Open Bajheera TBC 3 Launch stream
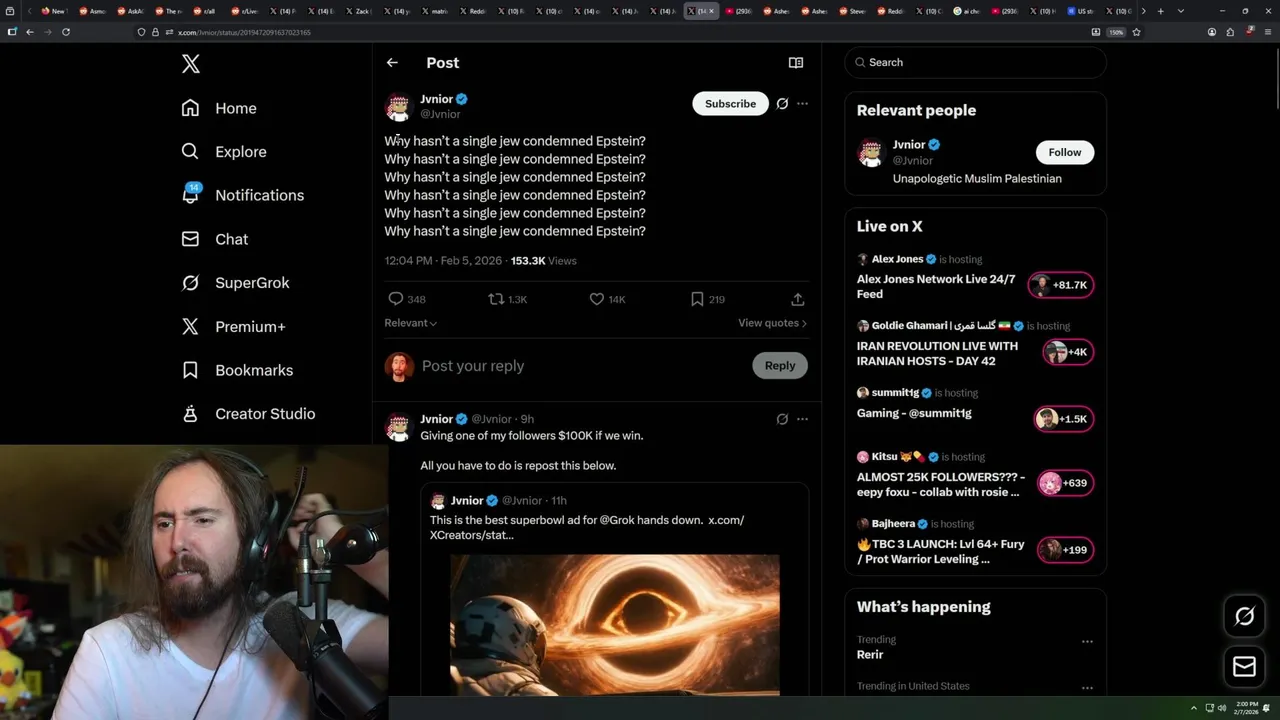This screenshot has width=1280, height=720. click(940, 551)
